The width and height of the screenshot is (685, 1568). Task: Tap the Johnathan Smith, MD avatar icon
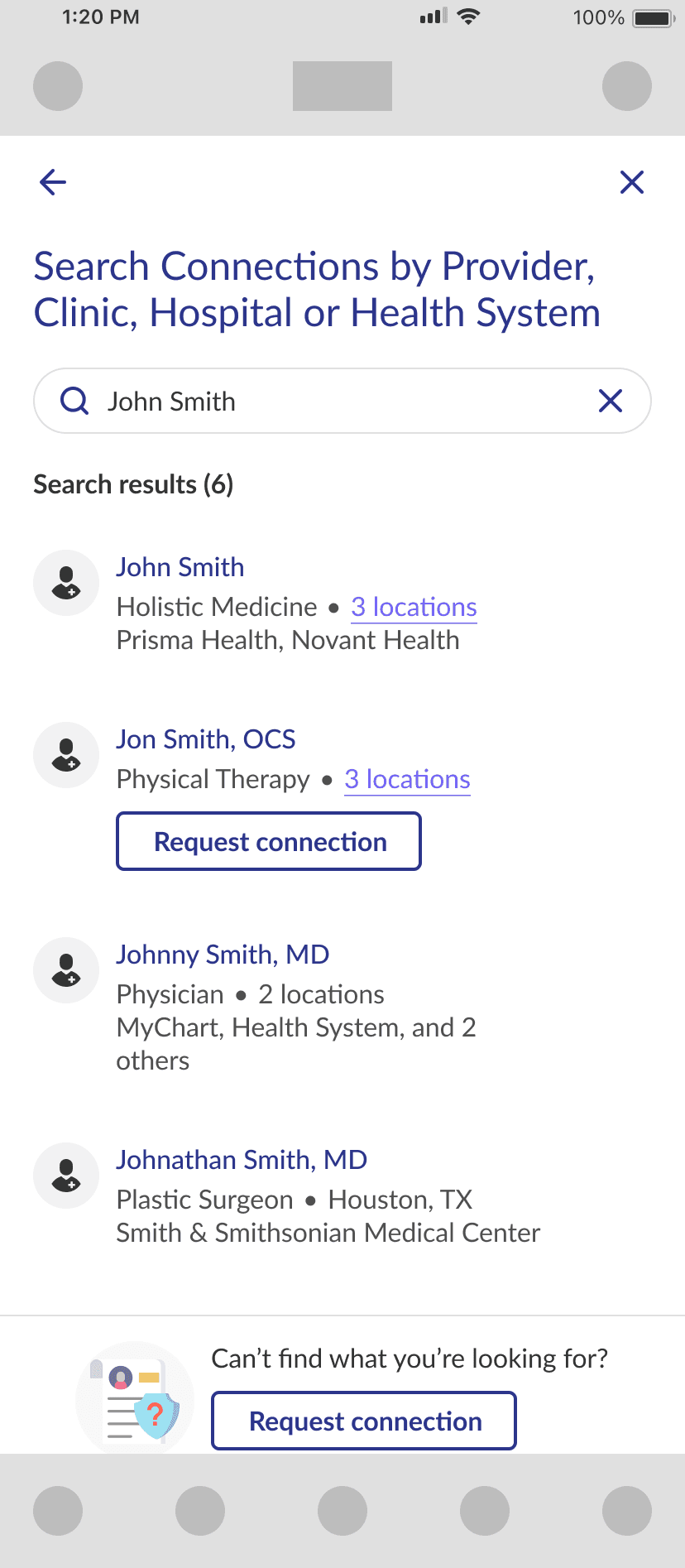(x=66, y=1176)
